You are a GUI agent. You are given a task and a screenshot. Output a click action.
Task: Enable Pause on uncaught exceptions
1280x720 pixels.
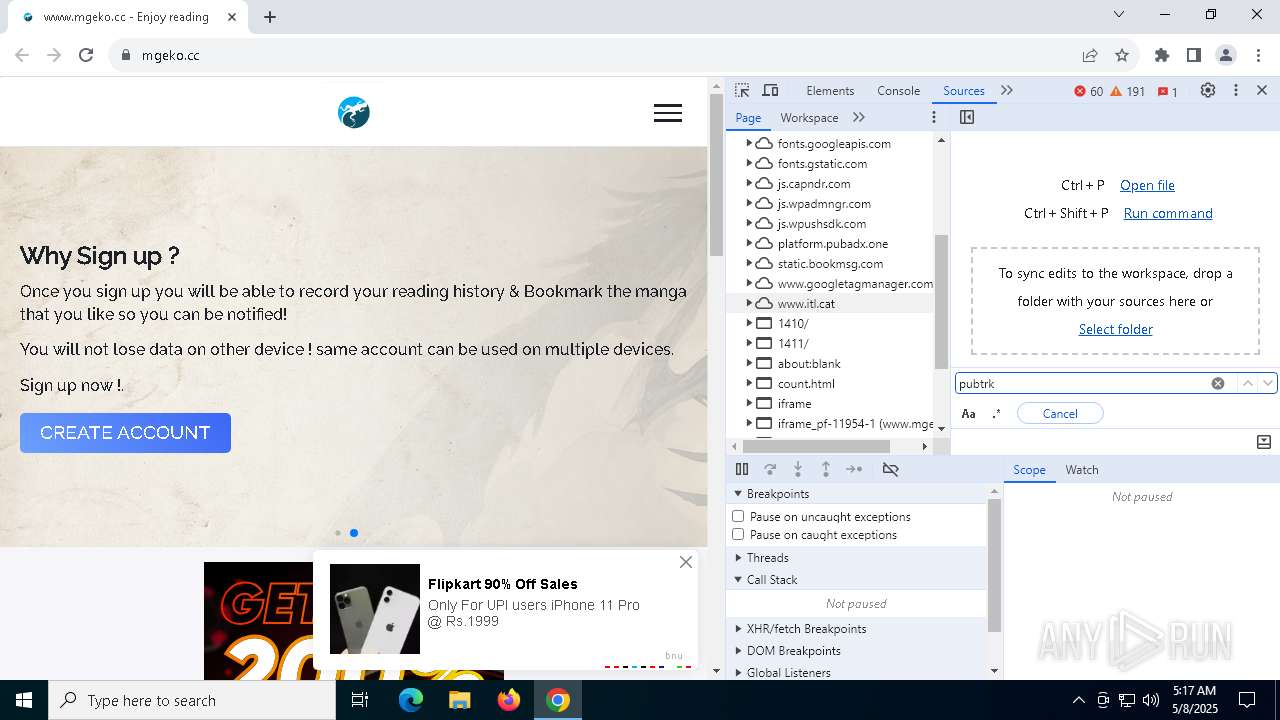(738, 516)
